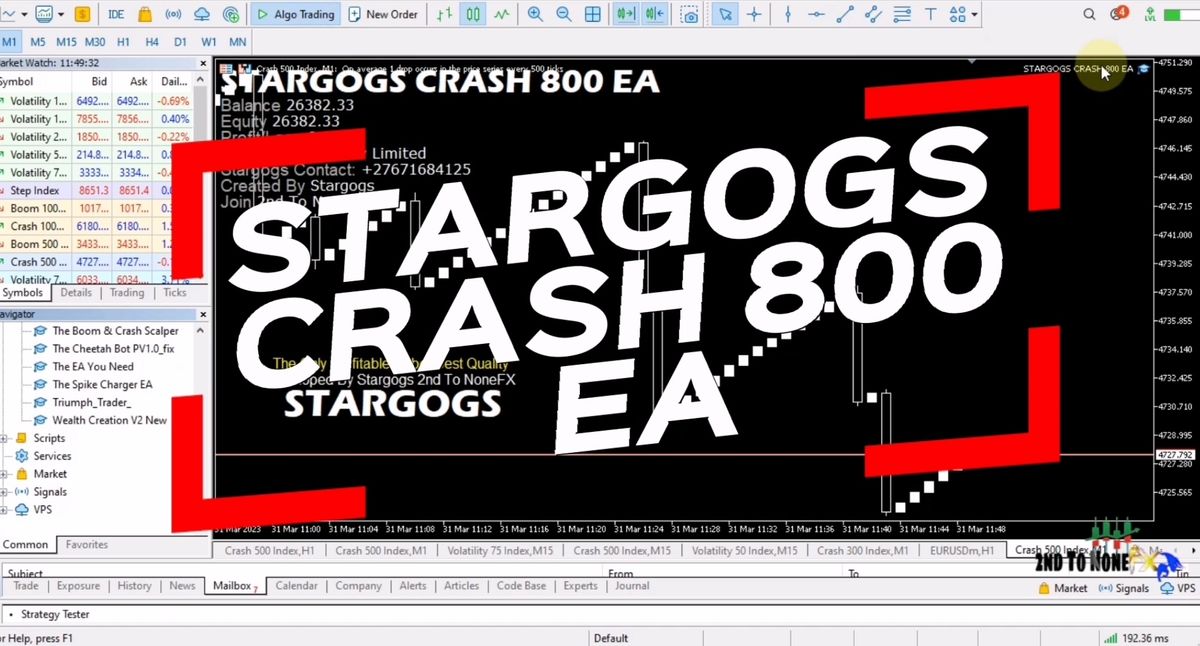This screenshot has width=1200, height=646.
Task: Click the New Order button
Action: (381, 14)
